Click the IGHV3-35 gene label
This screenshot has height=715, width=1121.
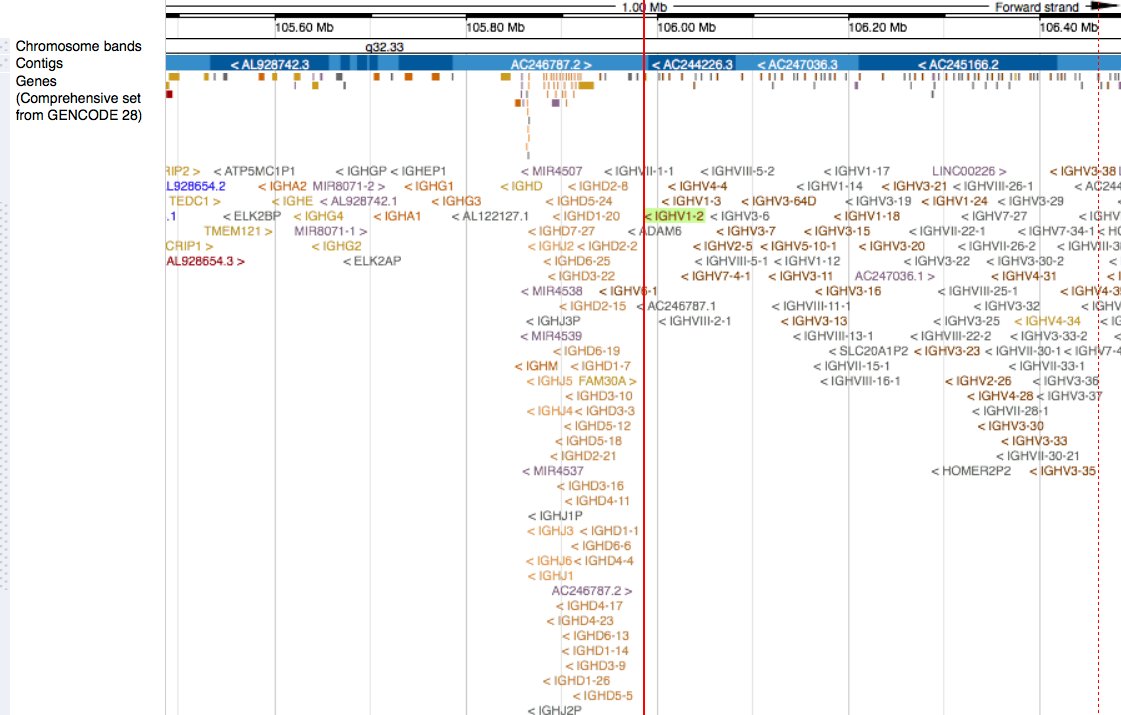tap(1062, 470)
